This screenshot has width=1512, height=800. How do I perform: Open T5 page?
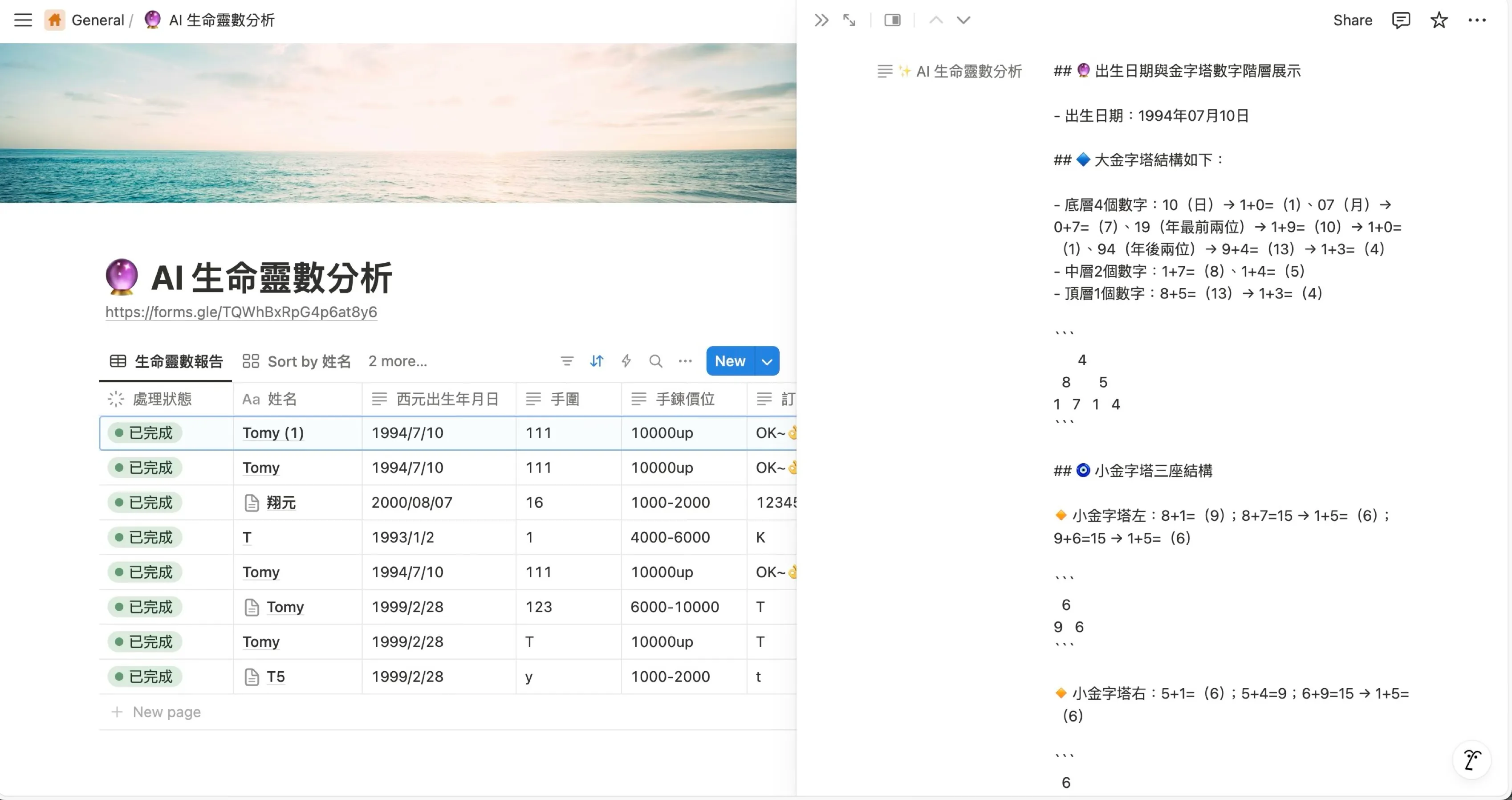pyautogui.click(x=275, y=677)
